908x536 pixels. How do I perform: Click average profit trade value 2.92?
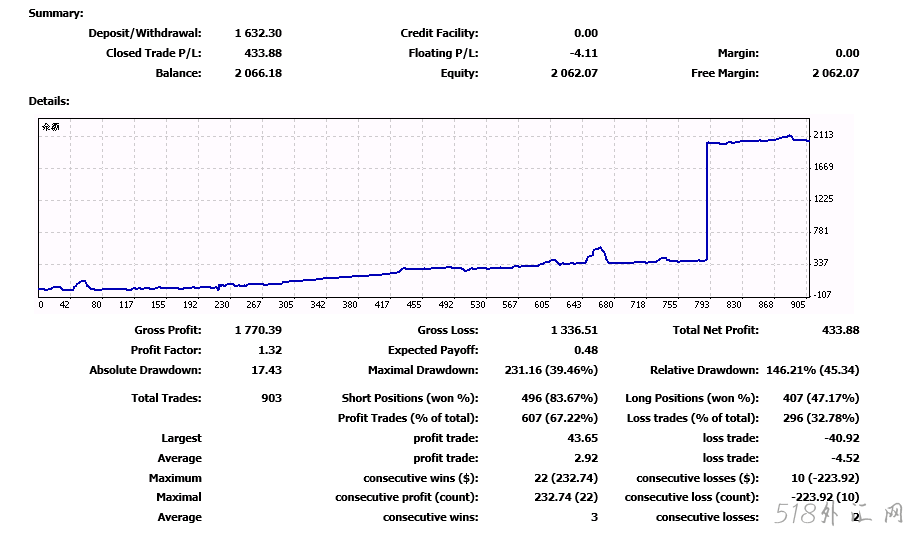(x=586, y=458)
